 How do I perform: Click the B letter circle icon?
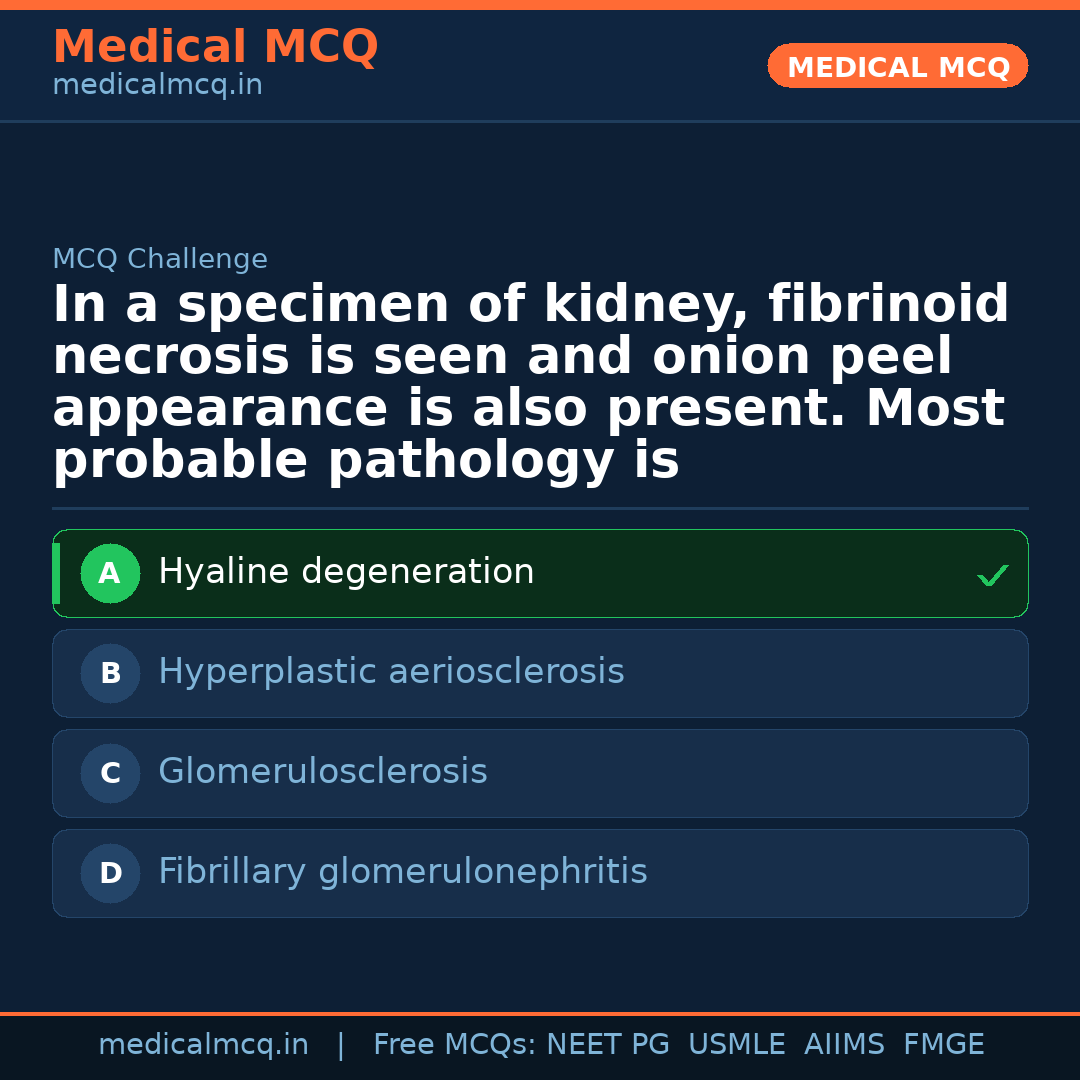click(110, 674)
